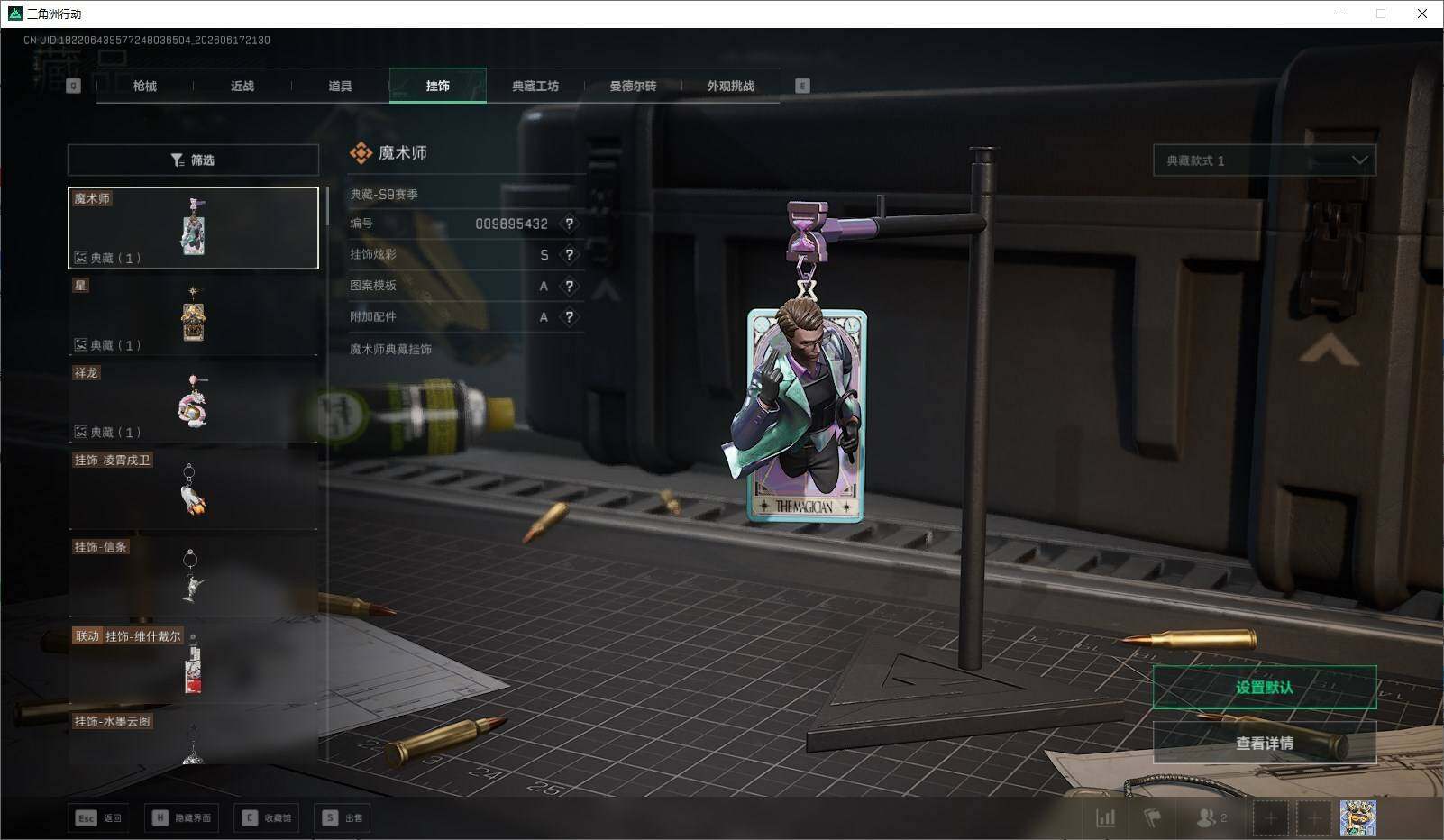Screen dimensions: 1444x840
Task: Click the help icon beside 编号
Action: point(569,224)
